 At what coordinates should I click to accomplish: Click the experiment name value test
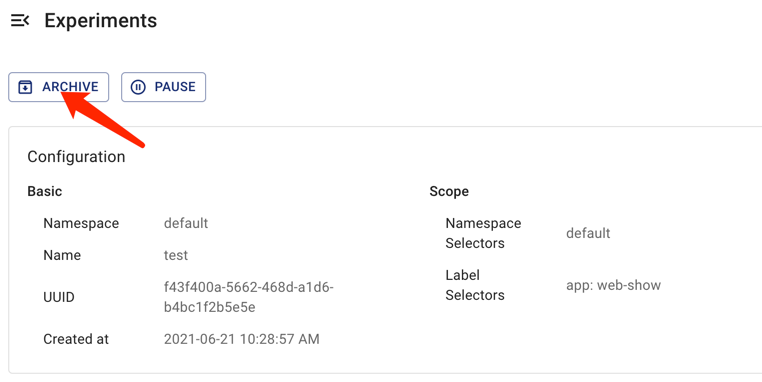[176, 255]
